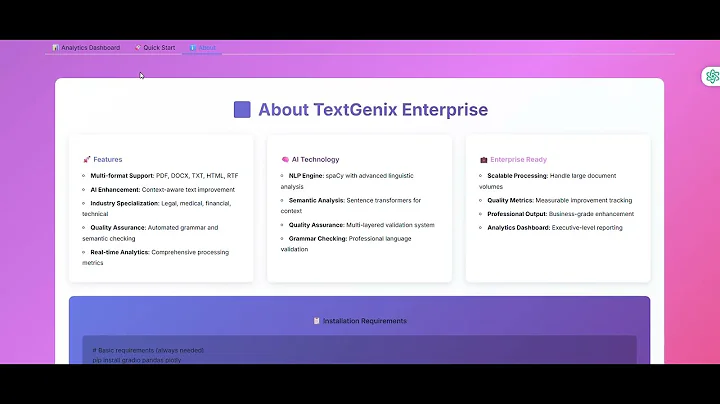Click the brain icon next to AI Technology
The width and height of the screenshot is (720, 404).
pos(285,159)
